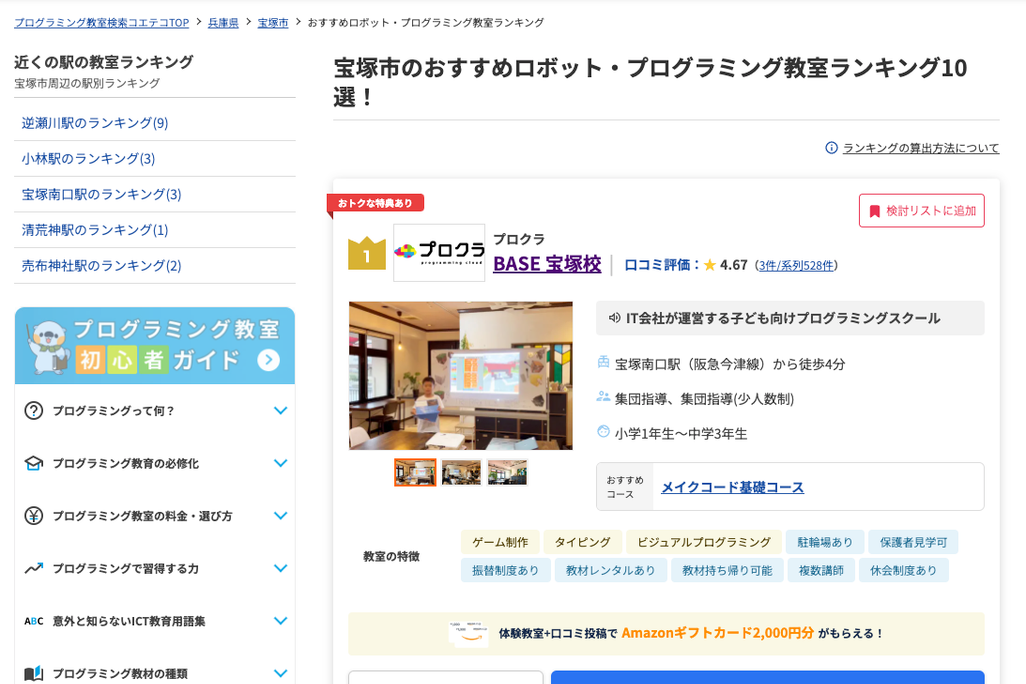Open reviews link 3件/系列528件
Screen dimensions: 1026x684
[796, 266]
